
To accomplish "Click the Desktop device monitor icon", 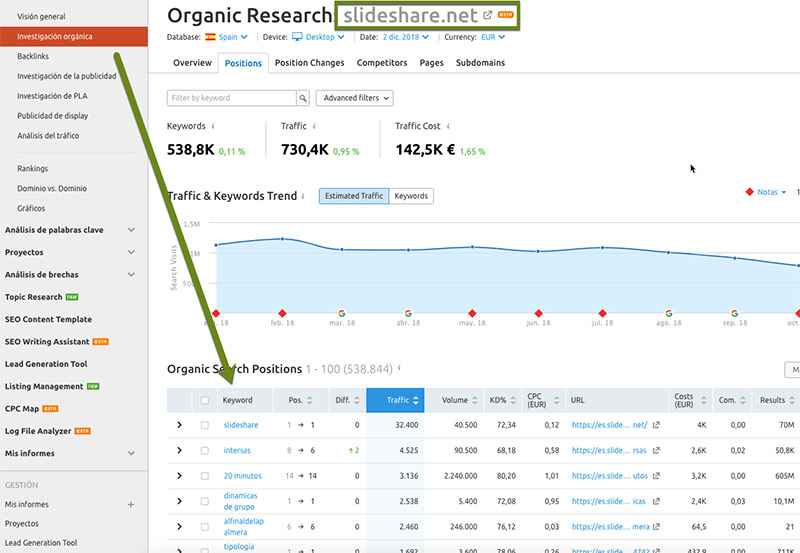I will tap(297, 37).
